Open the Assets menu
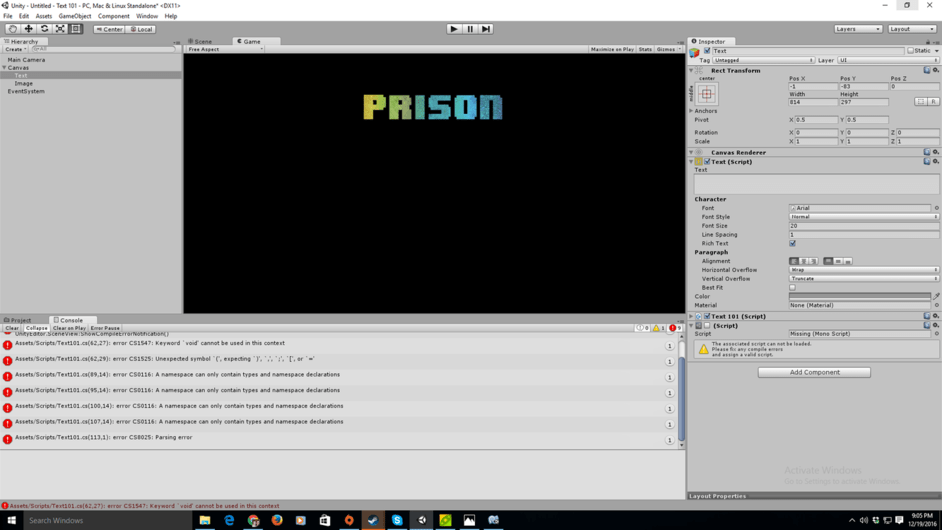942x530 pixels. click(x=44, y=16)
